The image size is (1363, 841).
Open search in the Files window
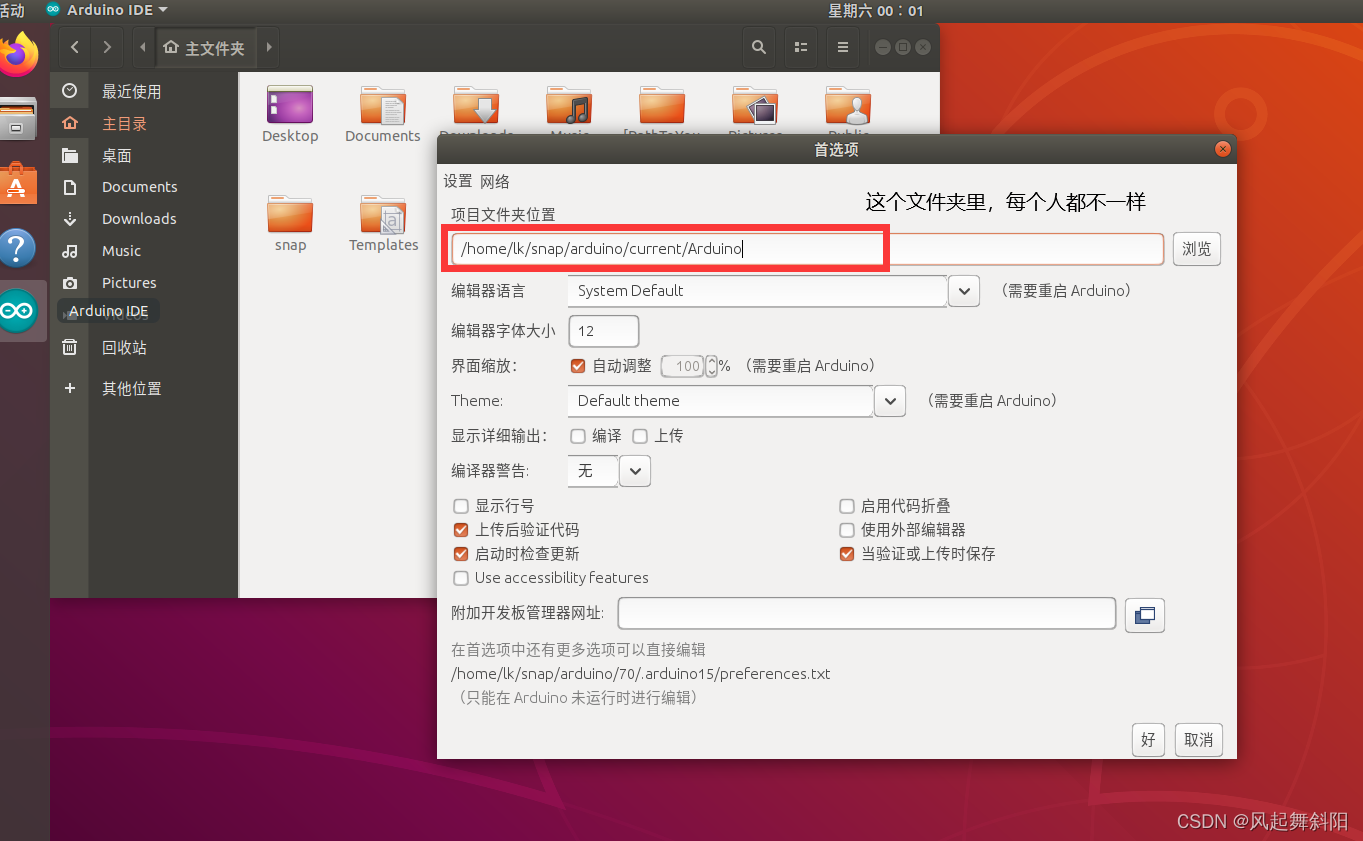point(759,47)
